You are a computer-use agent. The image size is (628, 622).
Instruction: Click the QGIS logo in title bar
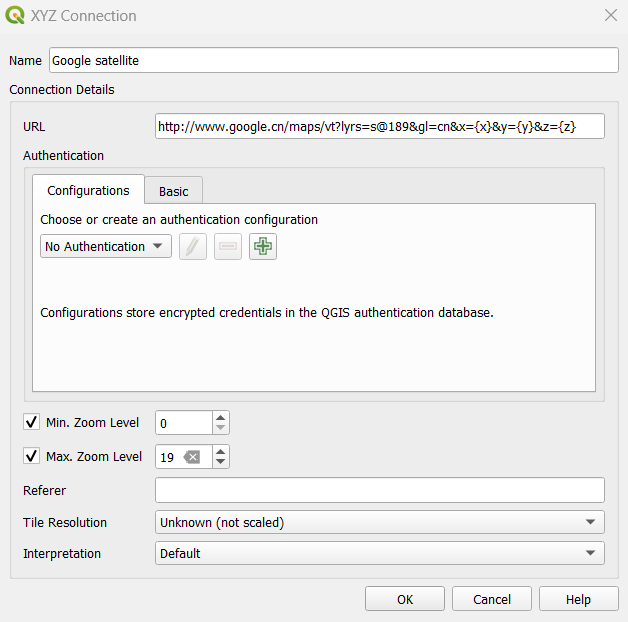point(15,15)
